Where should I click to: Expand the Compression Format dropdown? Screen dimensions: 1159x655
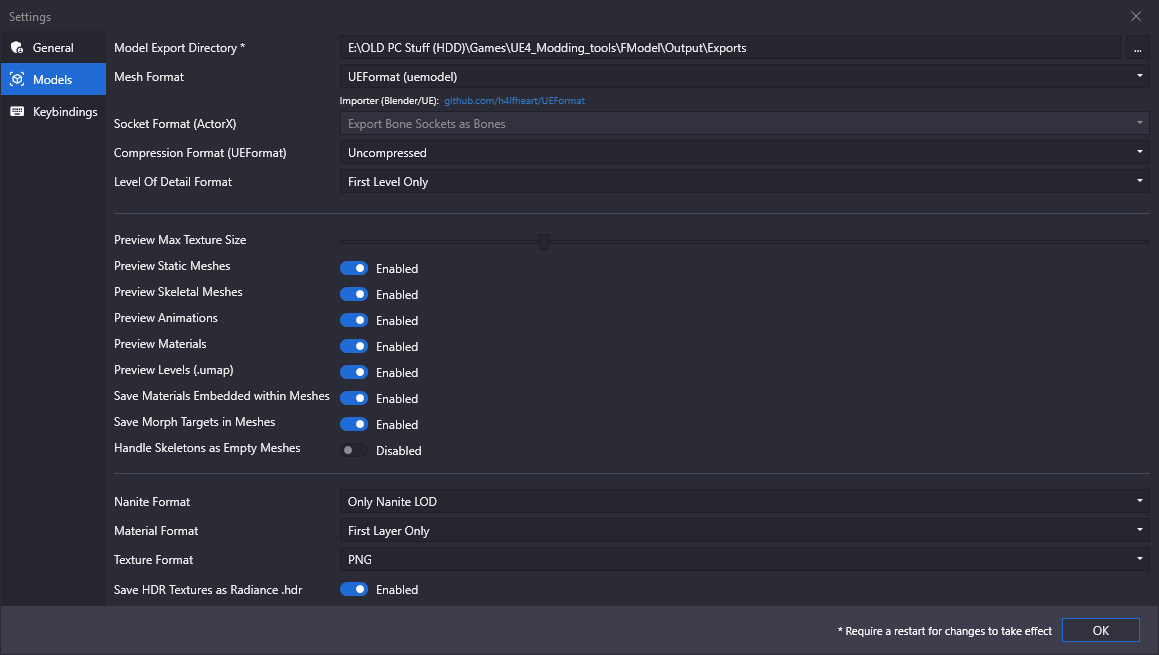click(744, 153)
